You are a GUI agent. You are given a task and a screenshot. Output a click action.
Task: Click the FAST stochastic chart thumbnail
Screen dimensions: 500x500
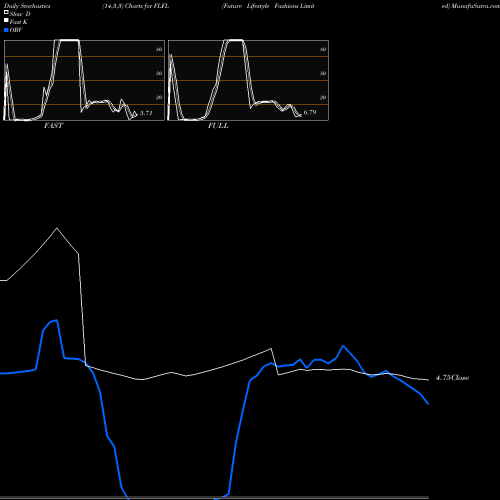(84, 80)
